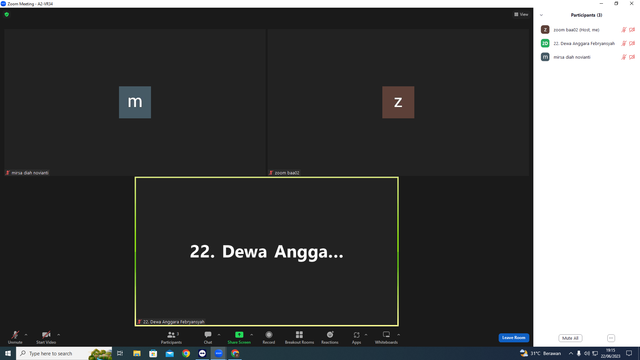Open share options arrow beside Share Screen
Image resolution: width=640 pixels, height=360 pixels.
coord(251,335)
